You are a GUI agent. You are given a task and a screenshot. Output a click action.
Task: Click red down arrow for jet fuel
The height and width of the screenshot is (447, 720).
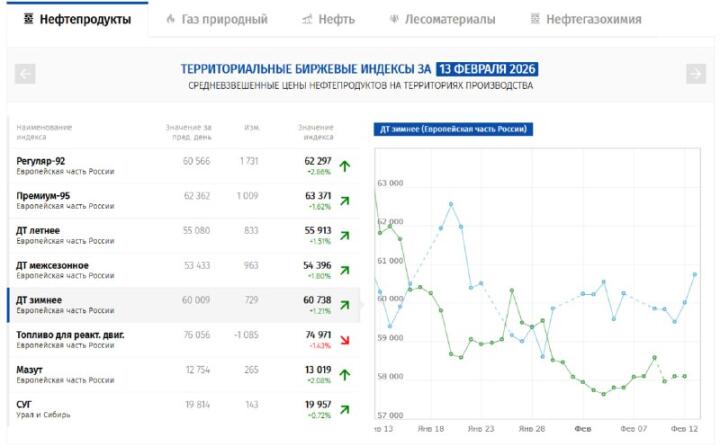tap(345, 340)
